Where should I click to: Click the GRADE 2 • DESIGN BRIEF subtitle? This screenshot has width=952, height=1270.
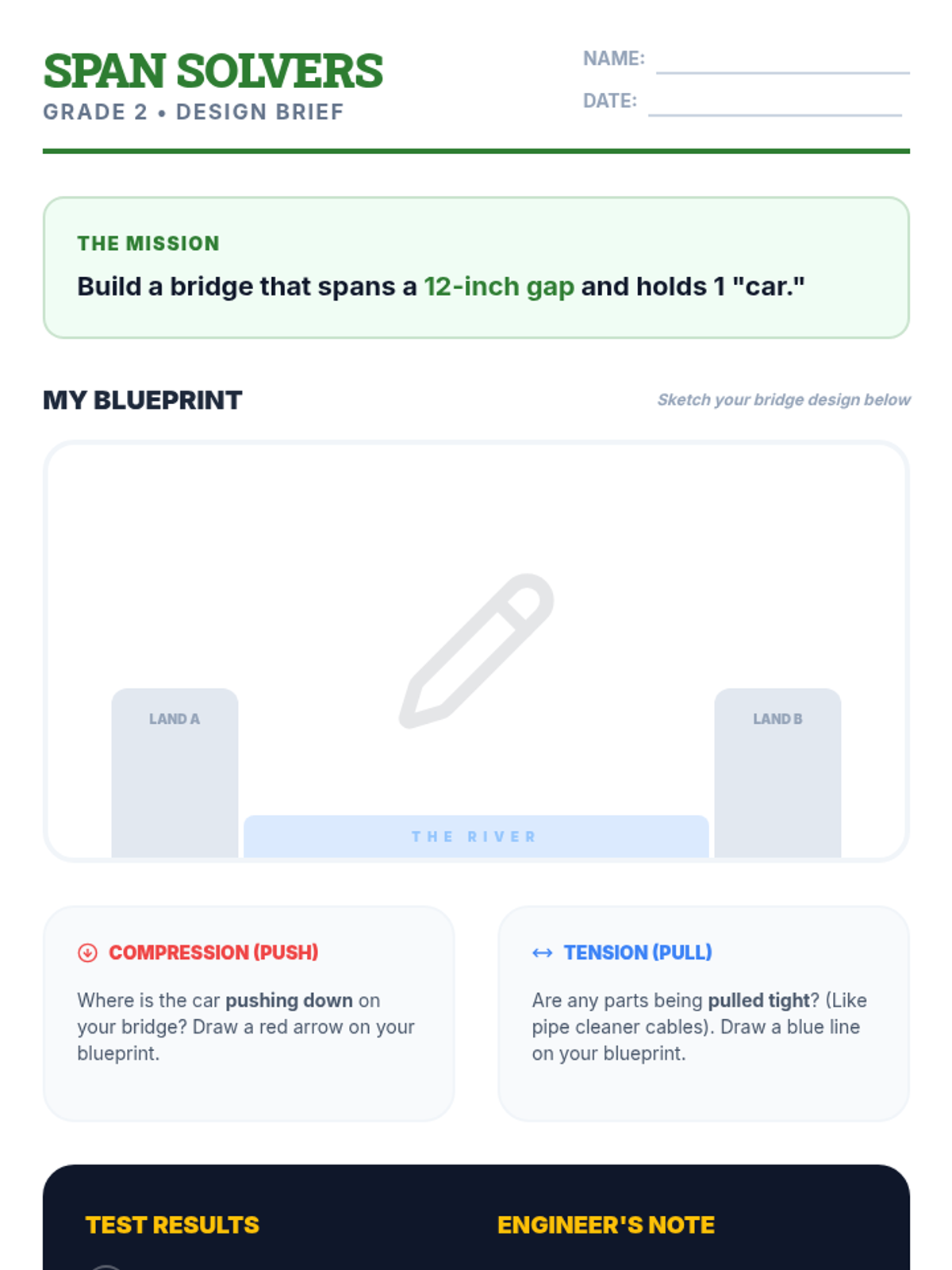pos(194,112)
